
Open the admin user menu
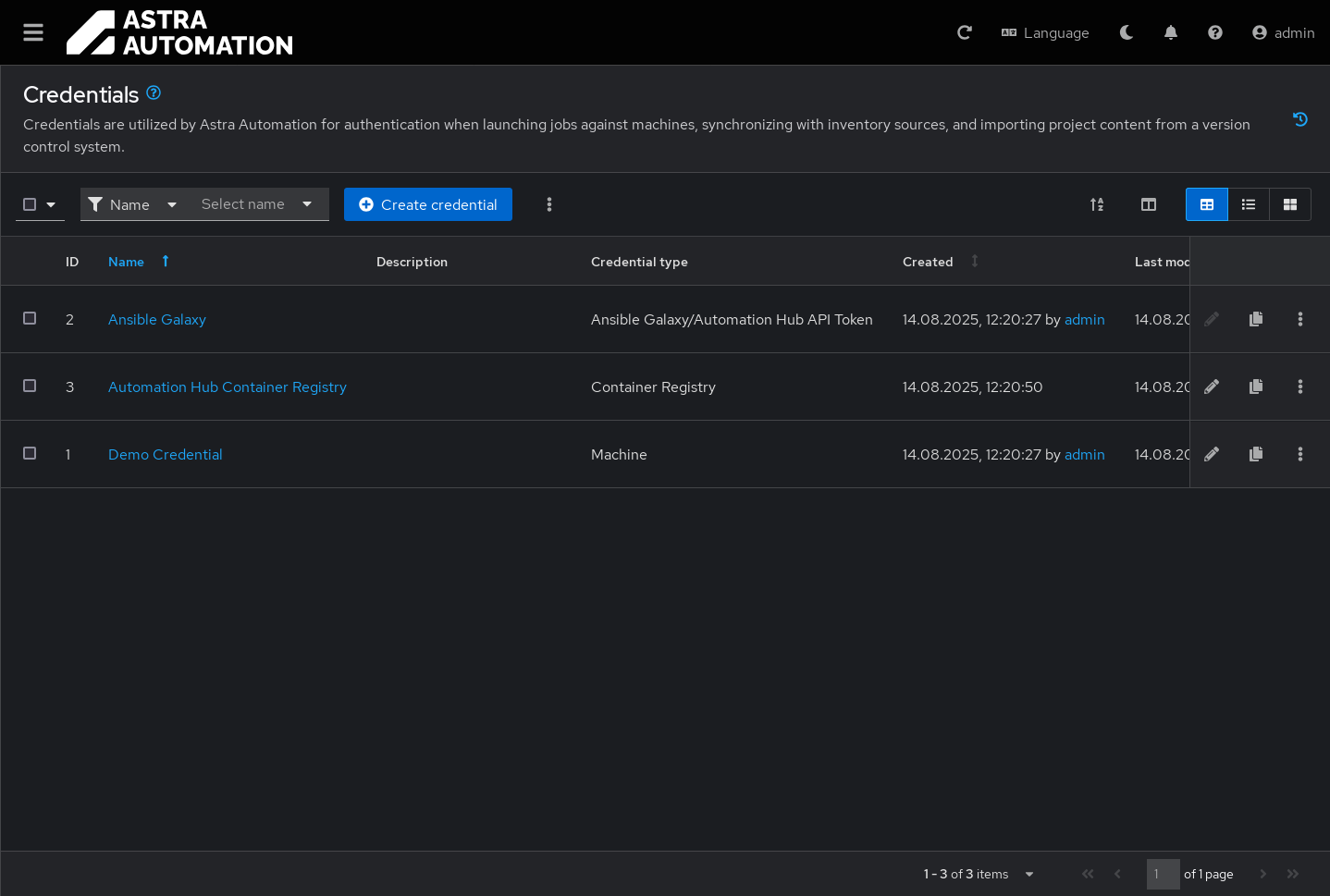pyautogui.click(x=1283, y=32)
